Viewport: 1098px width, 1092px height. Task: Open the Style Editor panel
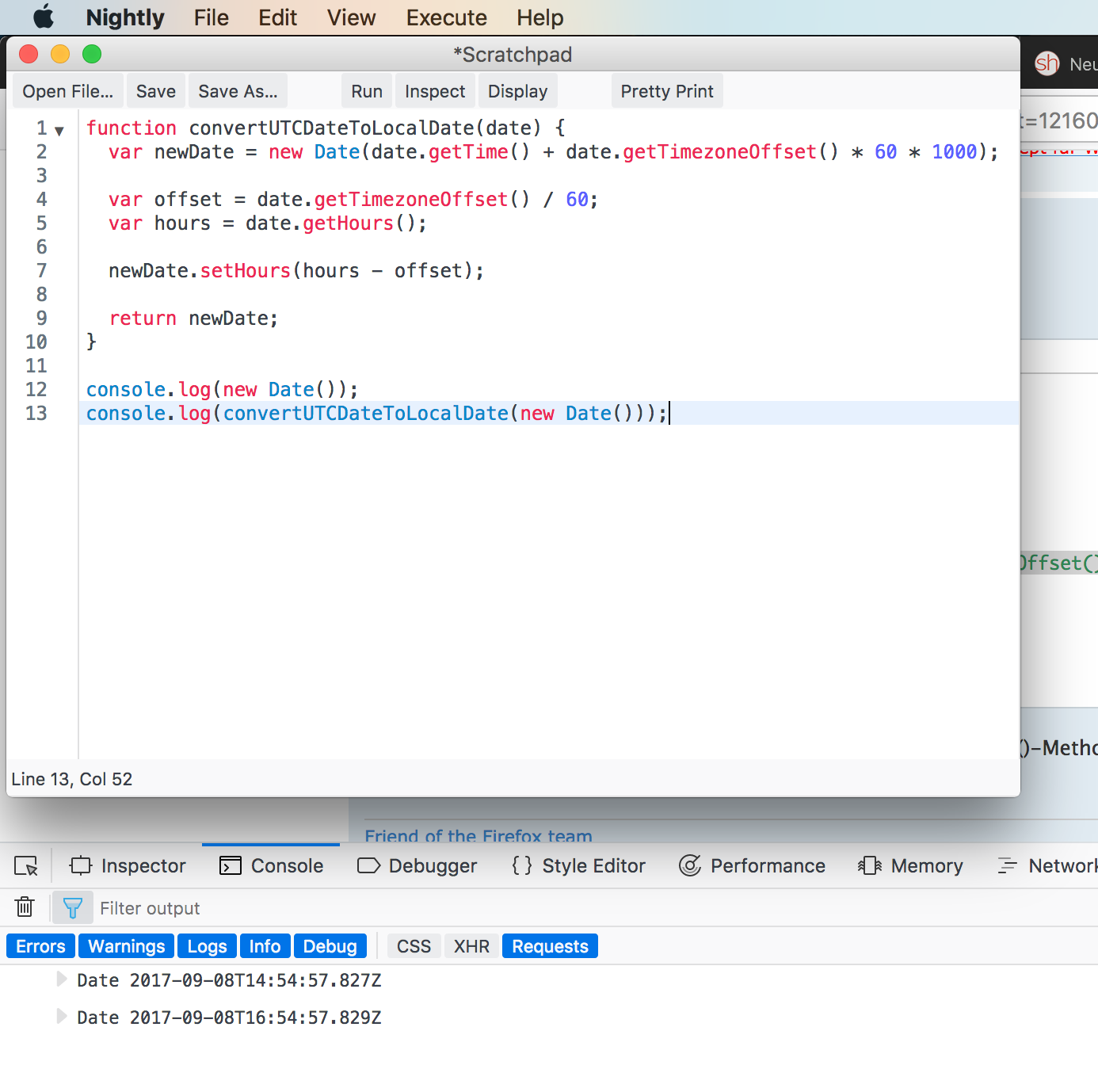[x=578, y=866]
